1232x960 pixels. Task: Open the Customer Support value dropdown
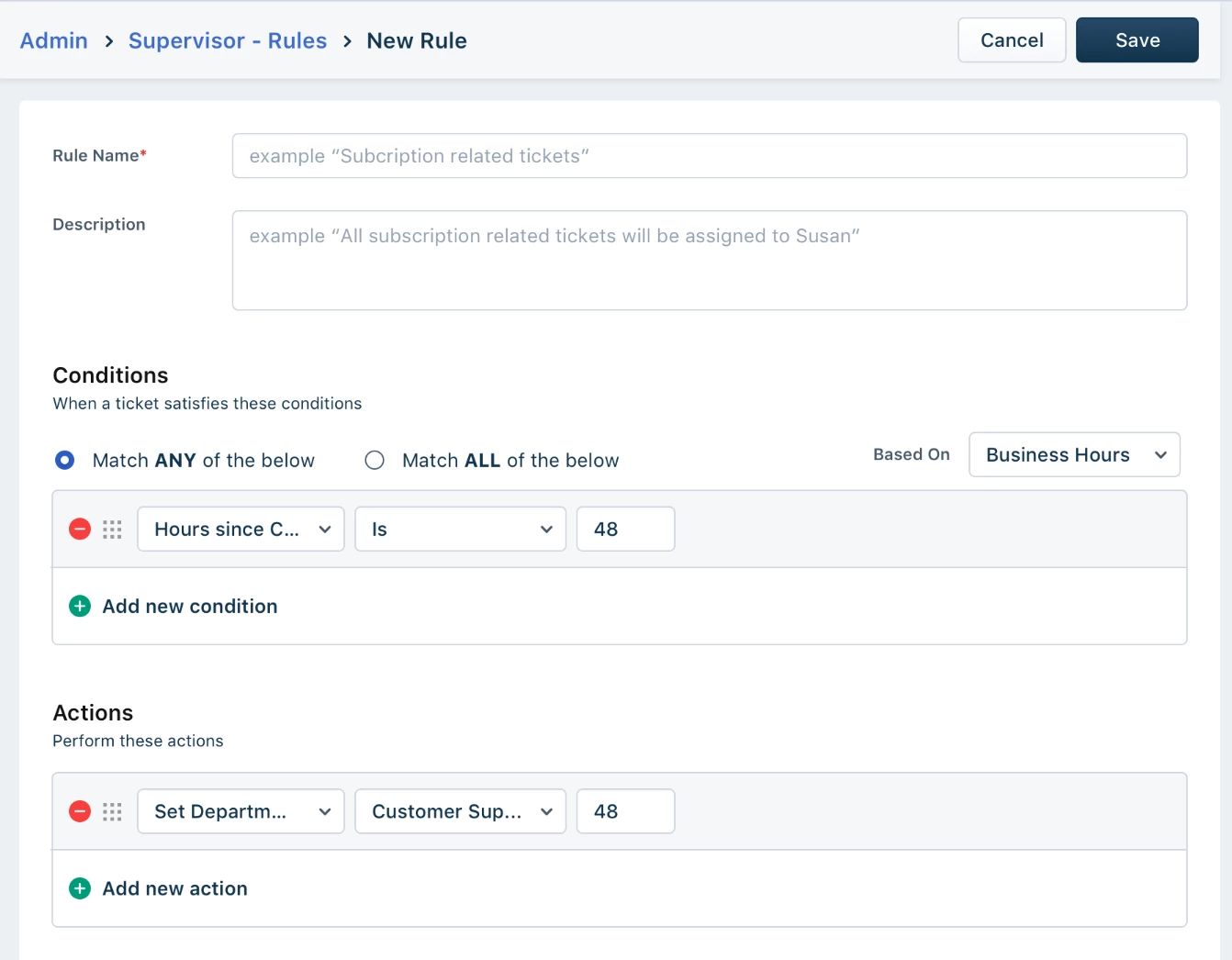[x=461, y=811]
